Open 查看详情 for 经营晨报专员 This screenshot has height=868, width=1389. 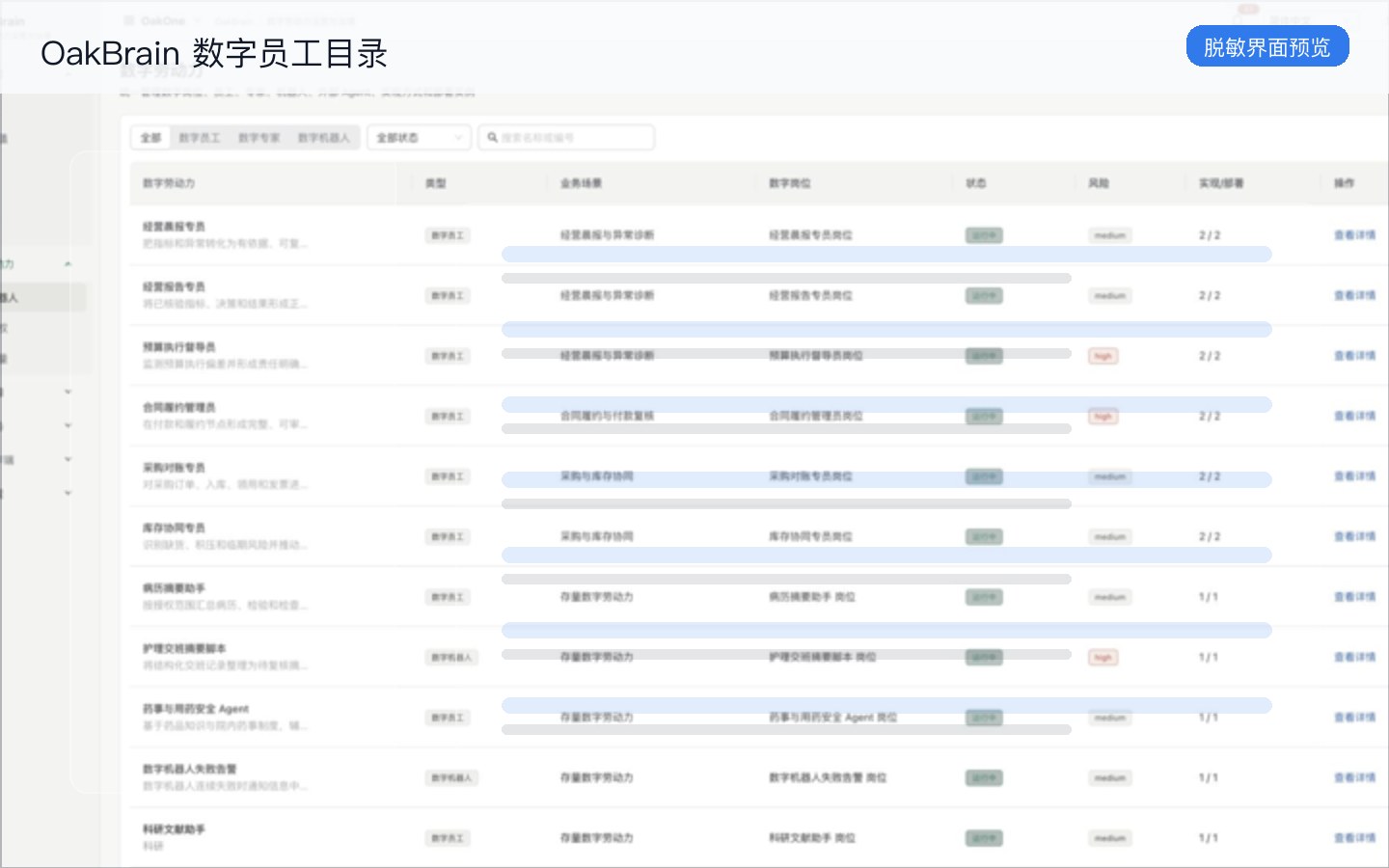[1355, 235]
